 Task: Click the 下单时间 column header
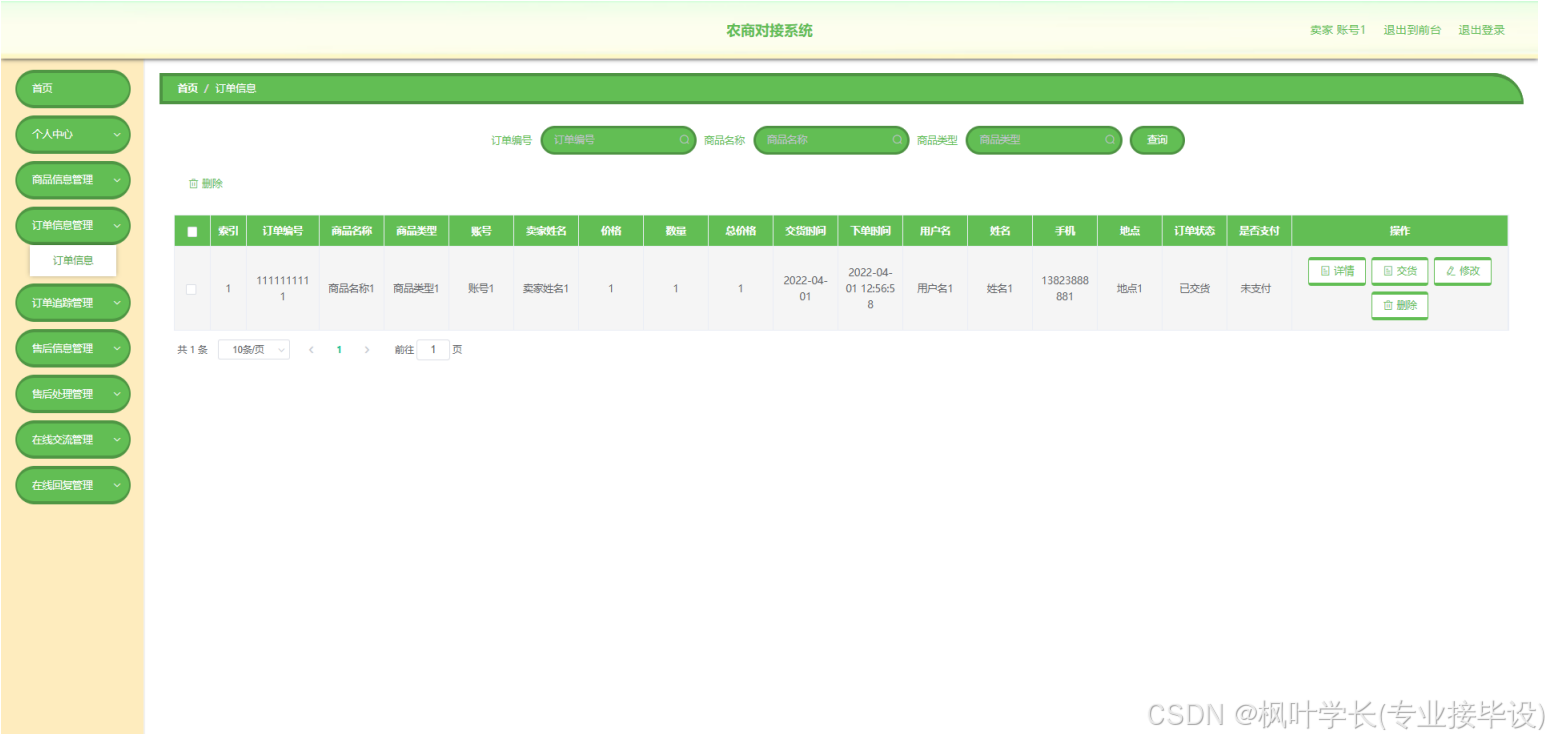870,231
